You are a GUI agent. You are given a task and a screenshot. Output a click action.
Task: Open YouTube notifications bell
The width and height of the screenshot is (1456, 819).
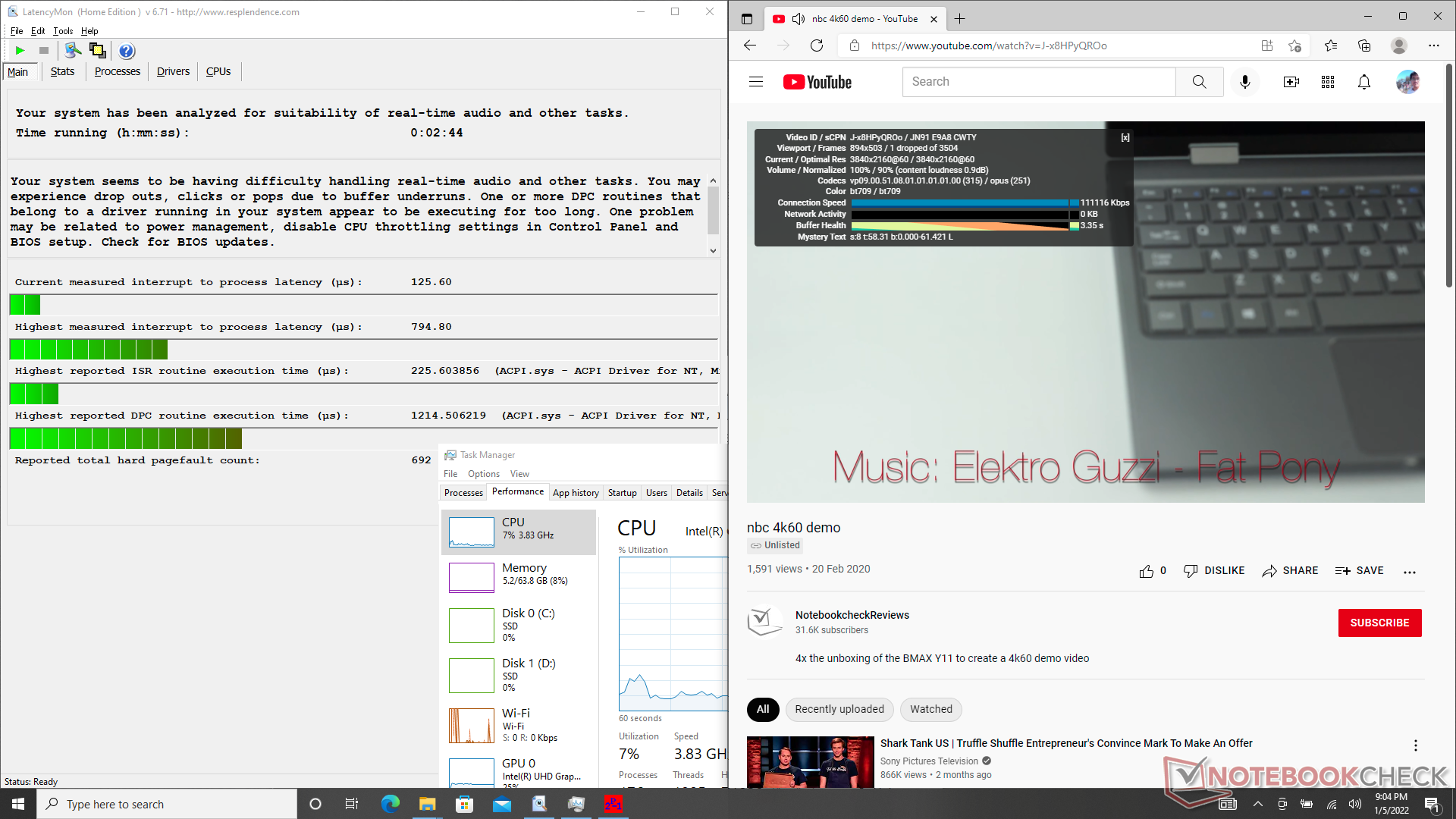point(1363,82)
